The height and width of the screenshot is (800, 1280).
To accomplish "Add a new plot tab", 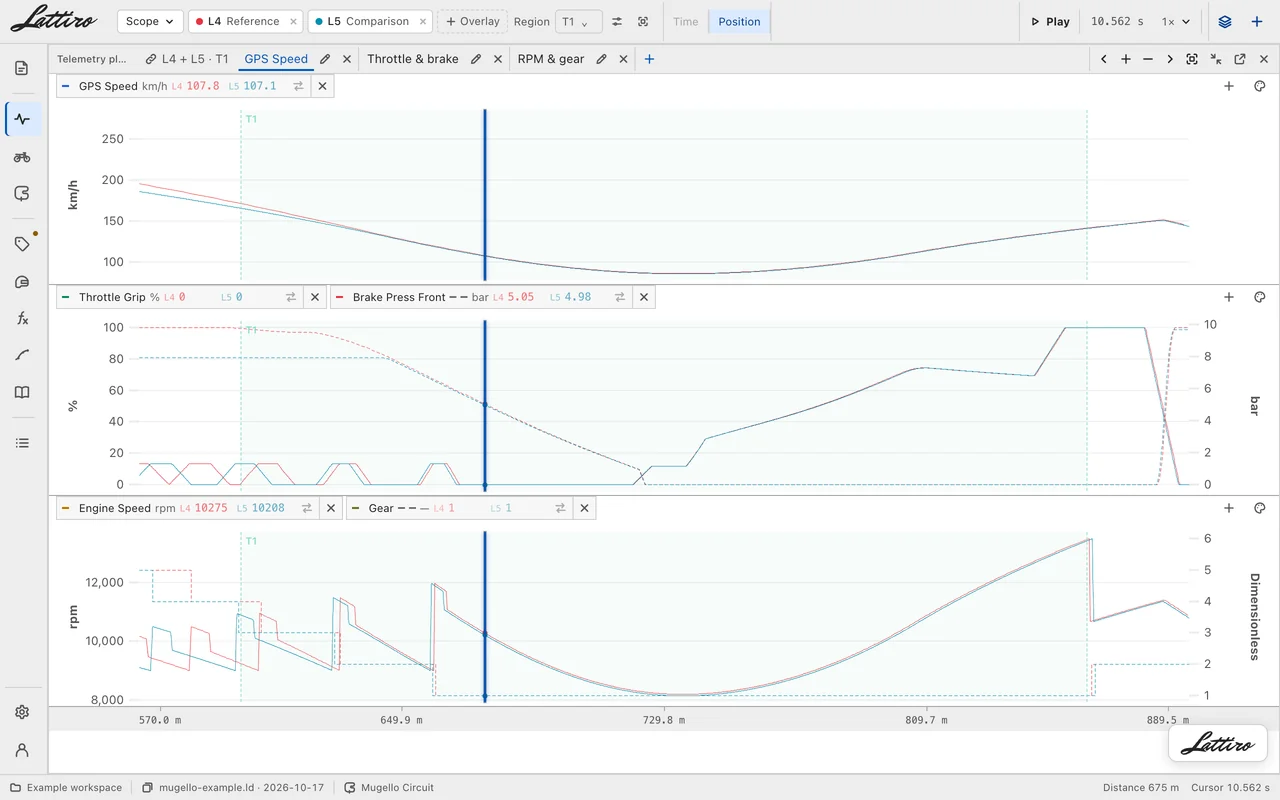I will (x=649, y=59).
